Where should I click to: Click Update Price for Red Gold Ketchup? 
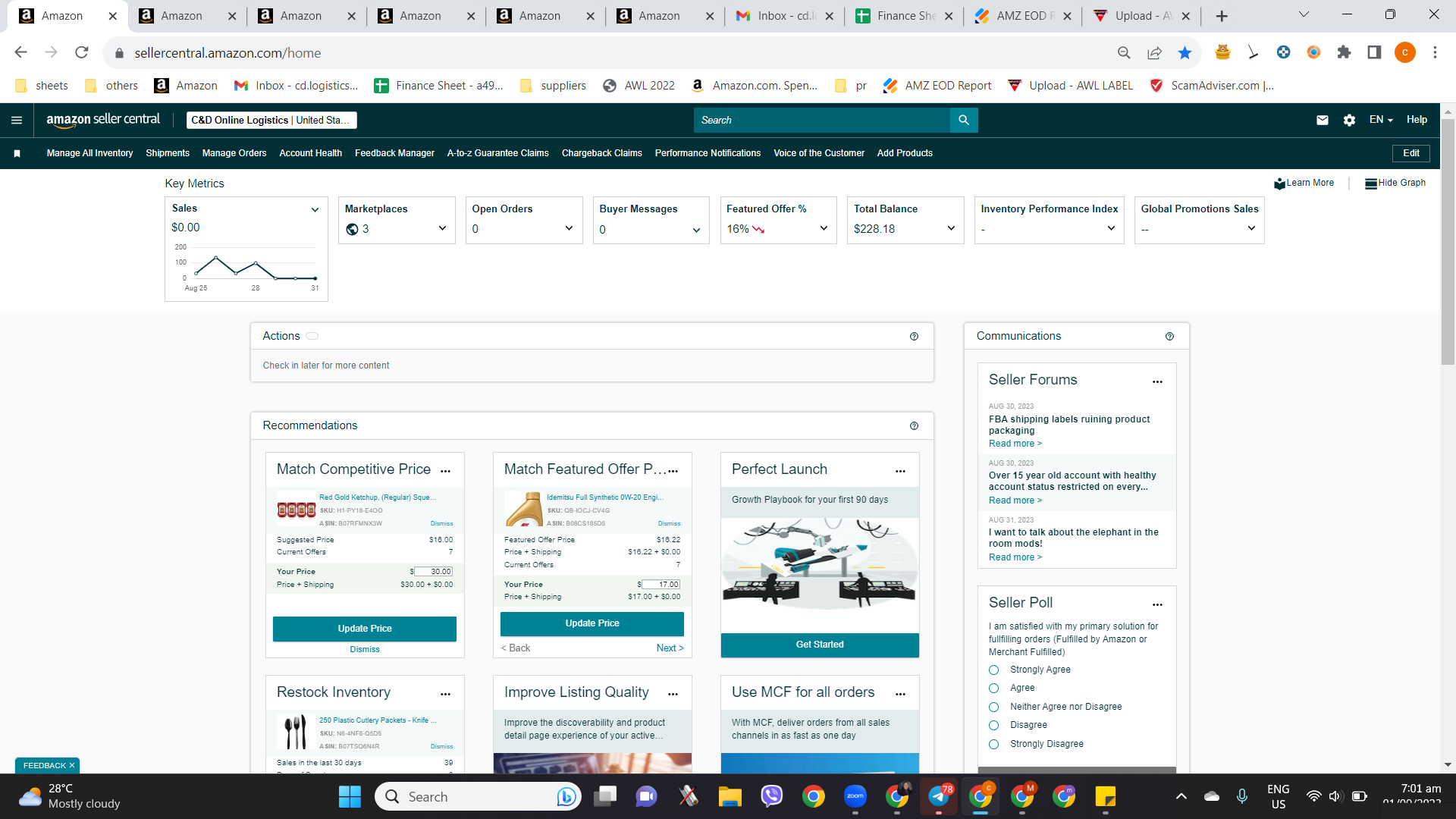(x=365, y=629)
